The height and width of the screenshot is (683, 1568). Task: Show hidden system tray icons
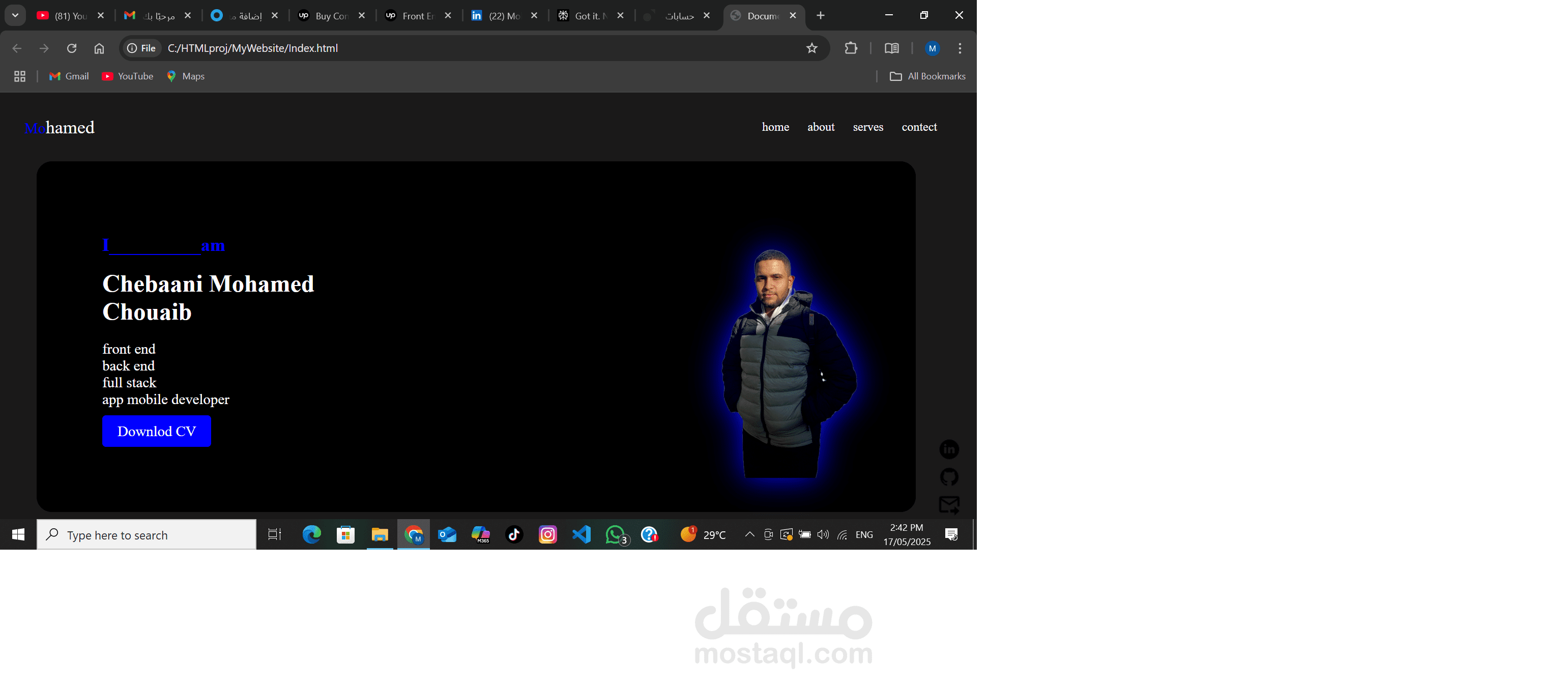pyautogui.click(x=750, y=534)
